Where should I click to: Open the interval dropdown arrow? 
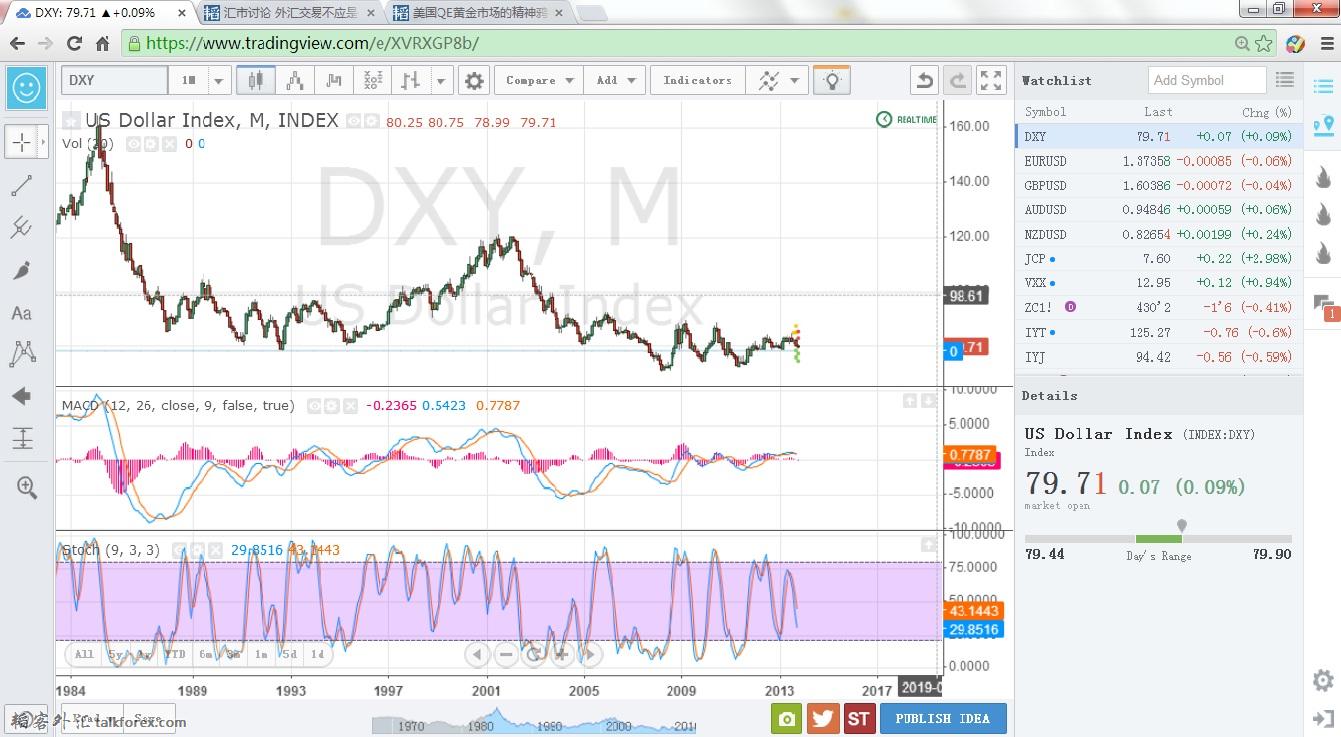click(x=220, y=81)
